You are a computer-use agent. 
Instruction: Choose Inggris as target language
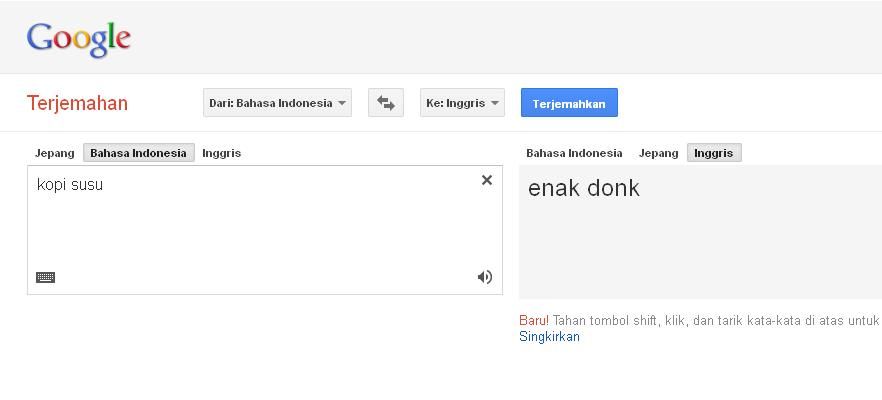coord(714,153)
